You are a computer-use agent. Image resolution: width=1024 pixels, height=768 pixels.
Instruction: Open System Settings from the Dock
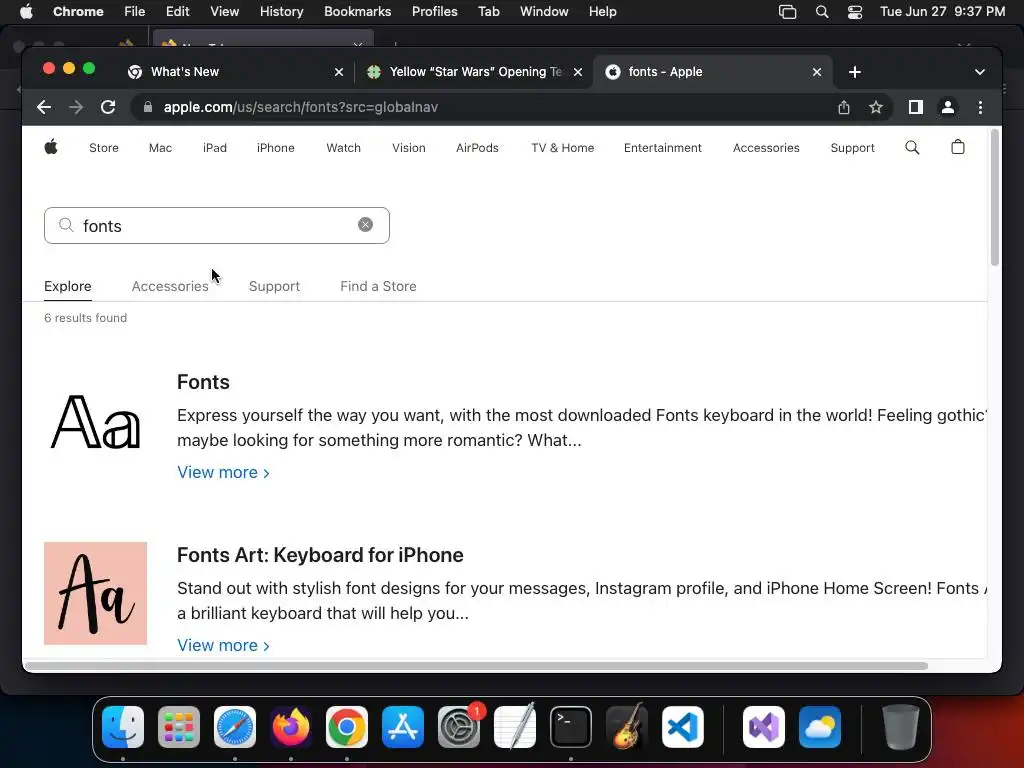pyautogui.click(x=459, y=727)
